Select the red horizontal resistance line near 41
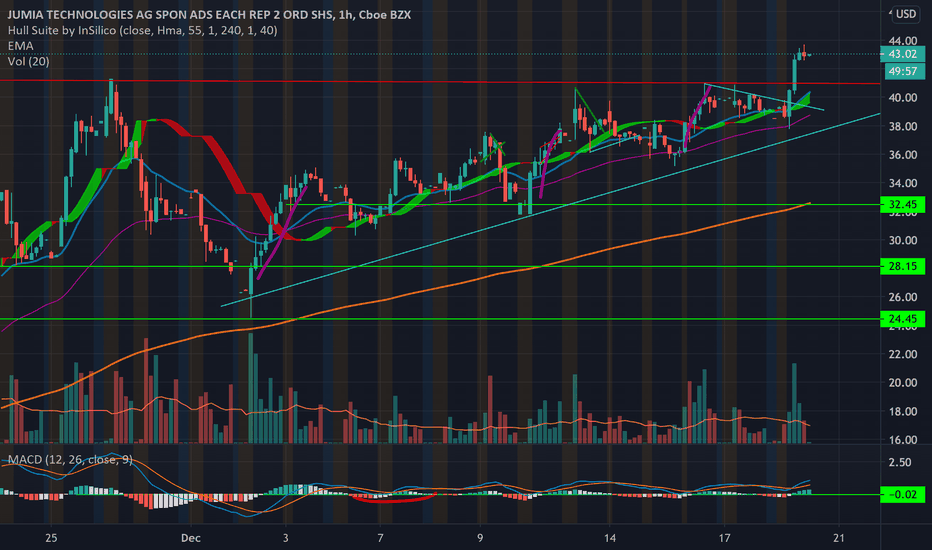The image size is (932, 550). pos(440,82)
